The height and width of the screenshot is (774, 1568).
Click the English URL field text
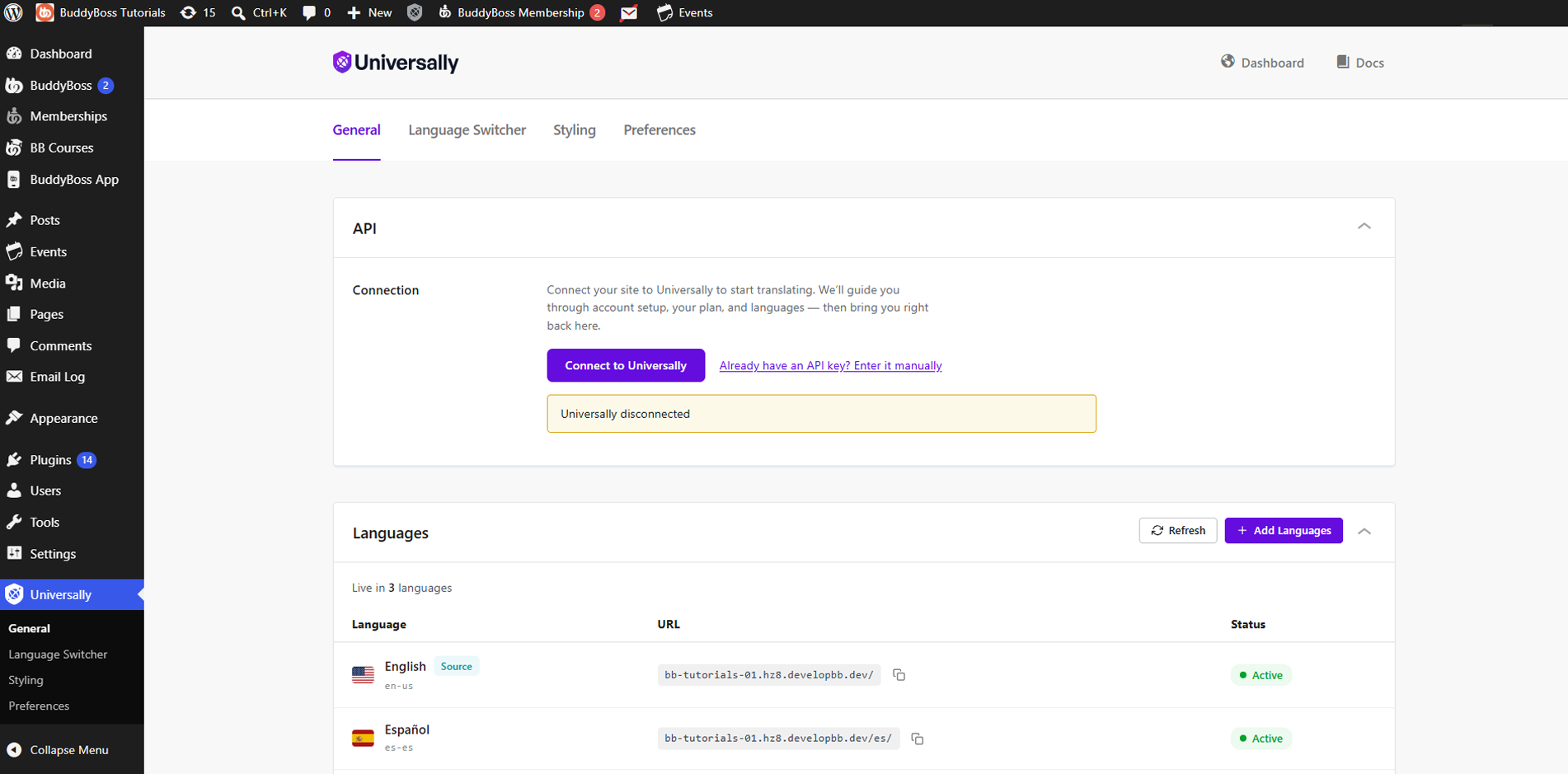769,675
